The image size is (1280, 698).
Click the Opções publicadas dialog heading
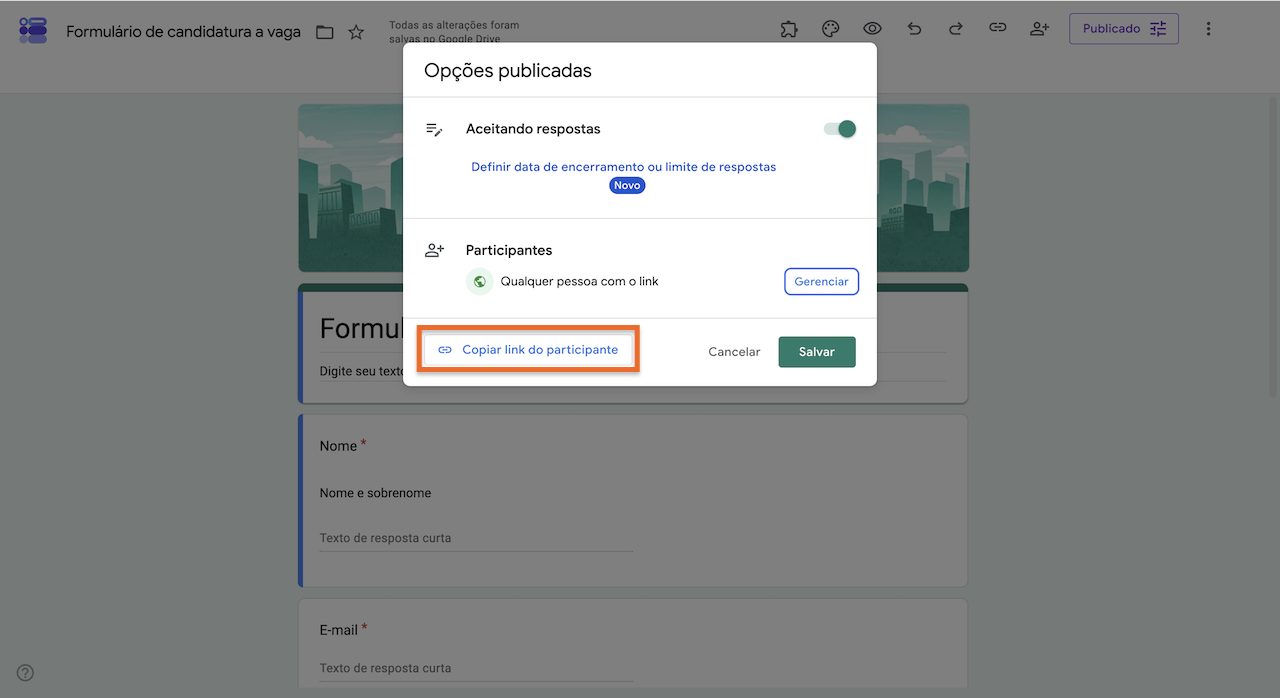pyautogui.click(x=508, y=71)
